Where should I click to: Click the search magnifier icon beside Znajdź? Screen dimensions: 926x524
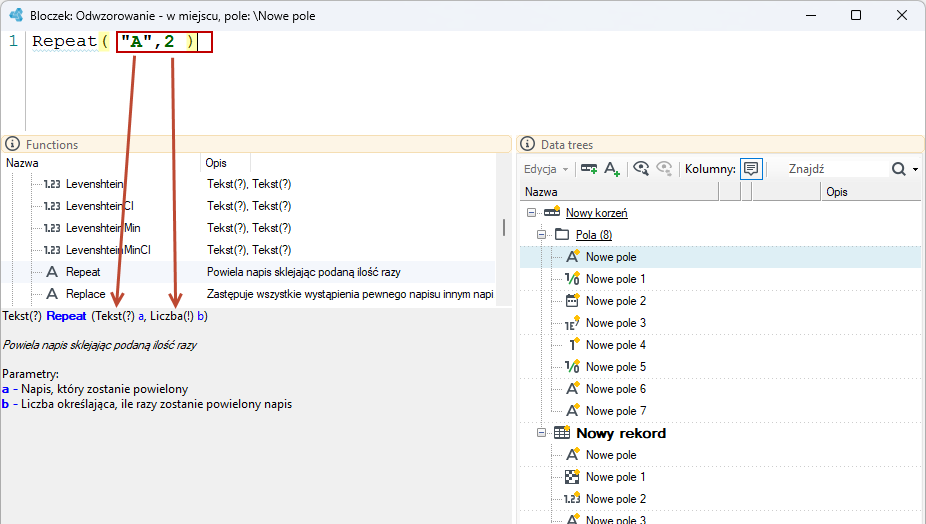click(898, 169)
